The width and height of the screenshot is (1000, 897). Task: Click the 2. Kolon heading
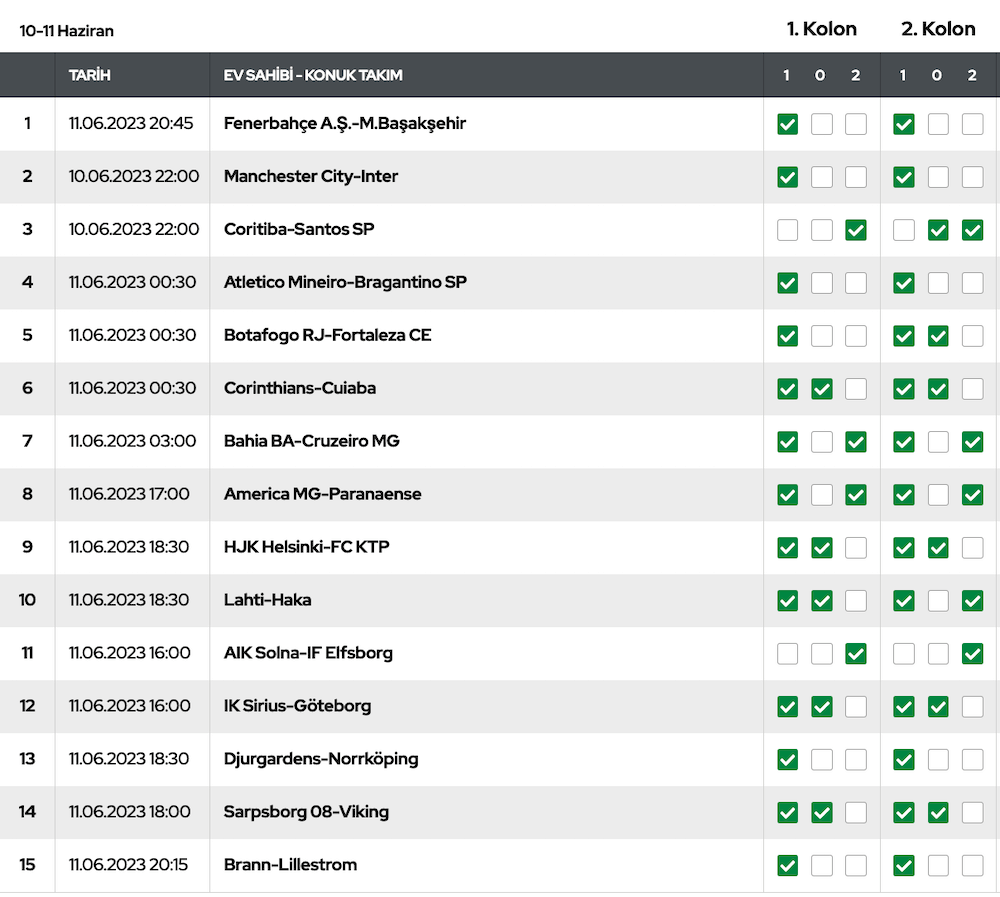(x=938, y=29)
